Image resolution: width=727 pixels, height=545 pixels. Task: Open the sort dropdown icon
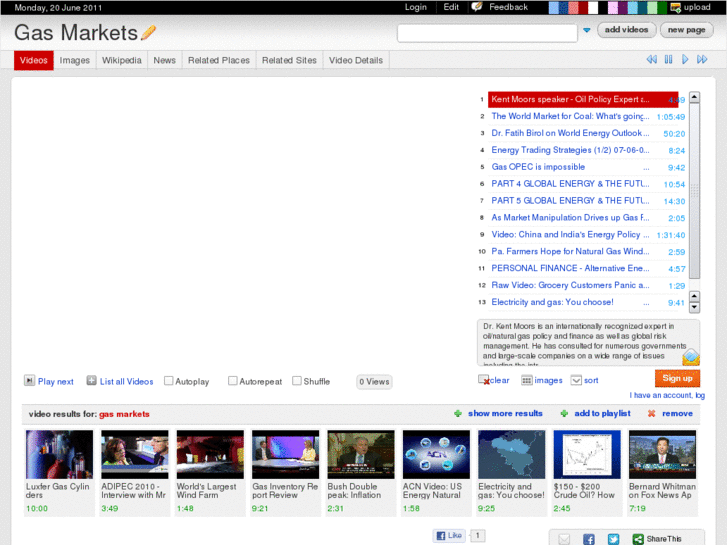(576, 380)
